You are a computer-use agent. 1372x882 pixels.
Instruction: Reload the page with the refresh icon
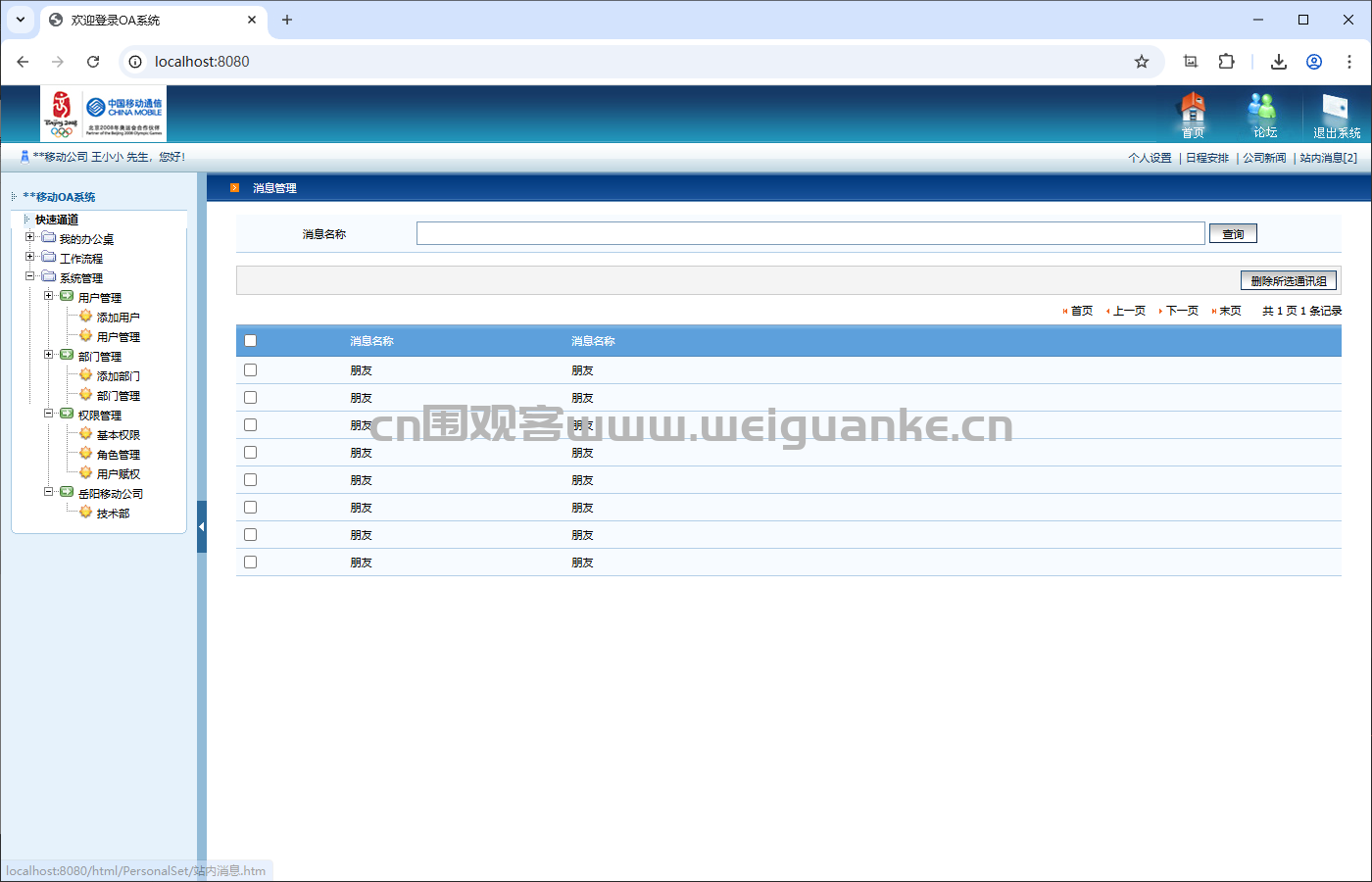tap(93, 62)
